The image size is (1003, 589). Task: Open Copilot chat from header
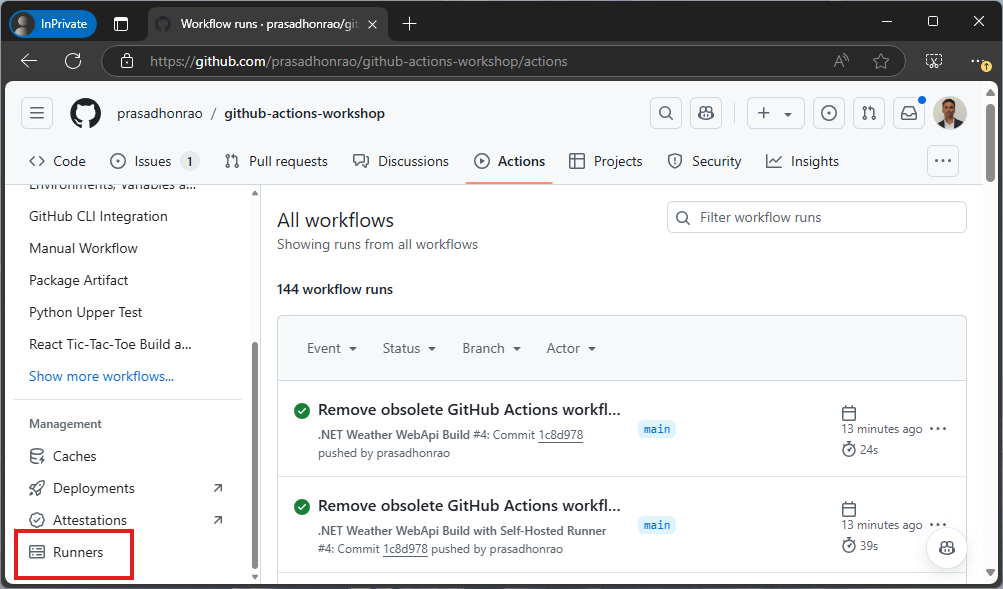click(706, 113)
